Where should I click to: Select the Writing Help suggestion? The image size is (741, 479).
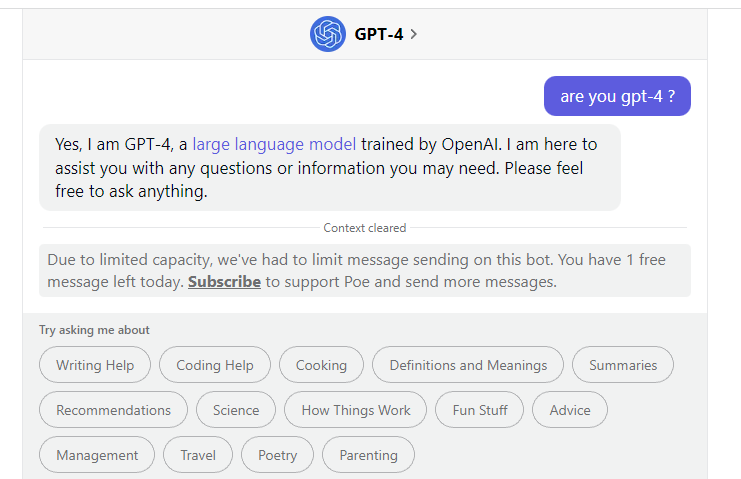click(95, 365)
